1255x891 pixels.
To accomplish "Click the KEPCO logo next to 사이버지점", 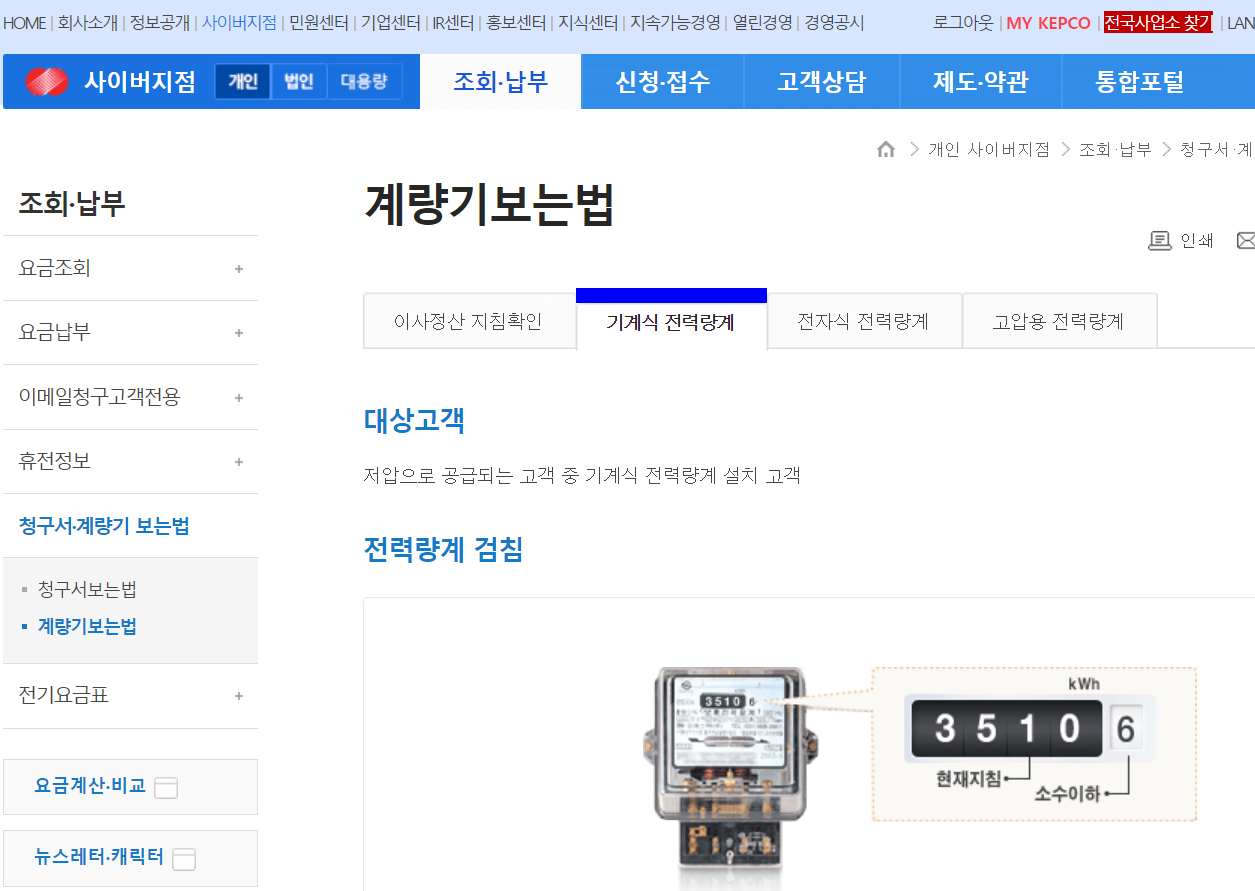I will click(x=45, y=80).
